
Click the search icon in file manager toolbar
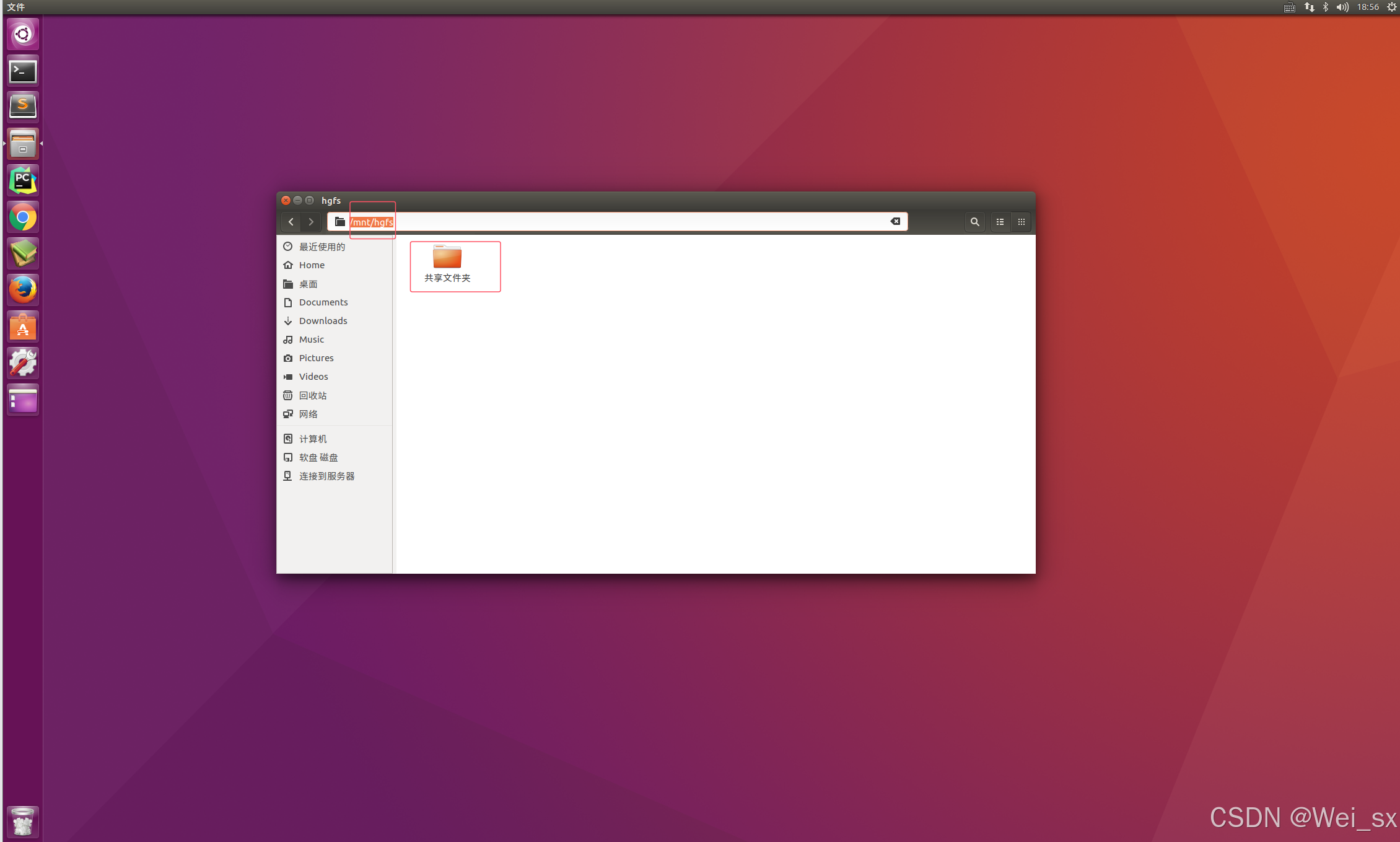coord(974,222)
